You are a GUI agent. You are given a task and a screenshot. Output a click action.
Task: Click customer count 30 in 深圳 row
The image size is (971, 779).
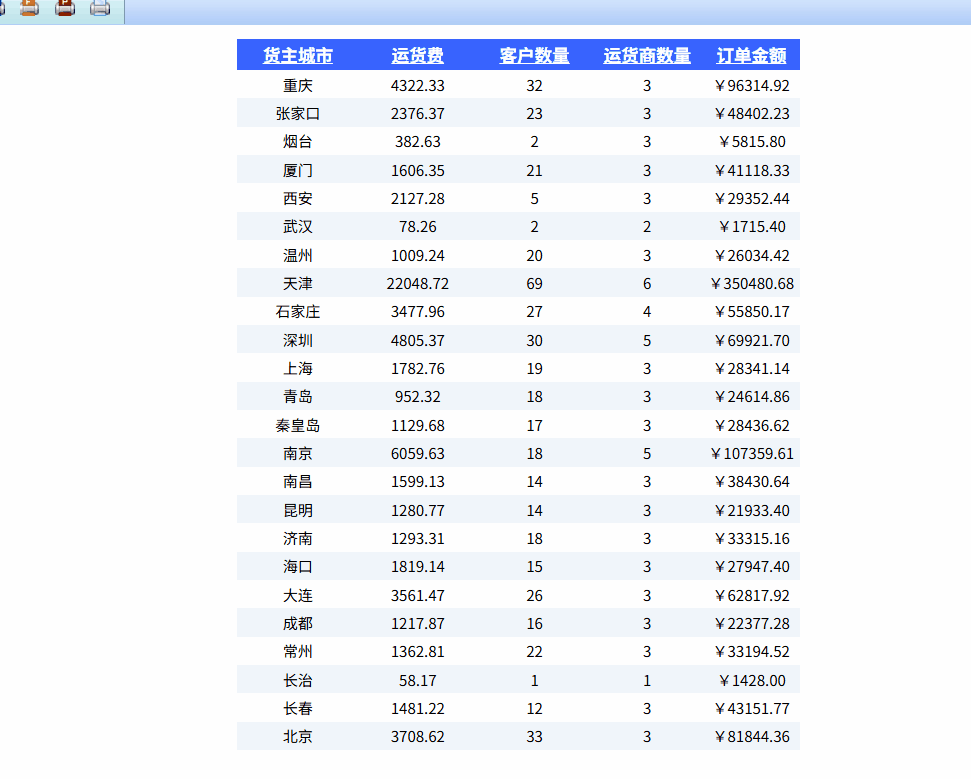click(x=534, y=341)
